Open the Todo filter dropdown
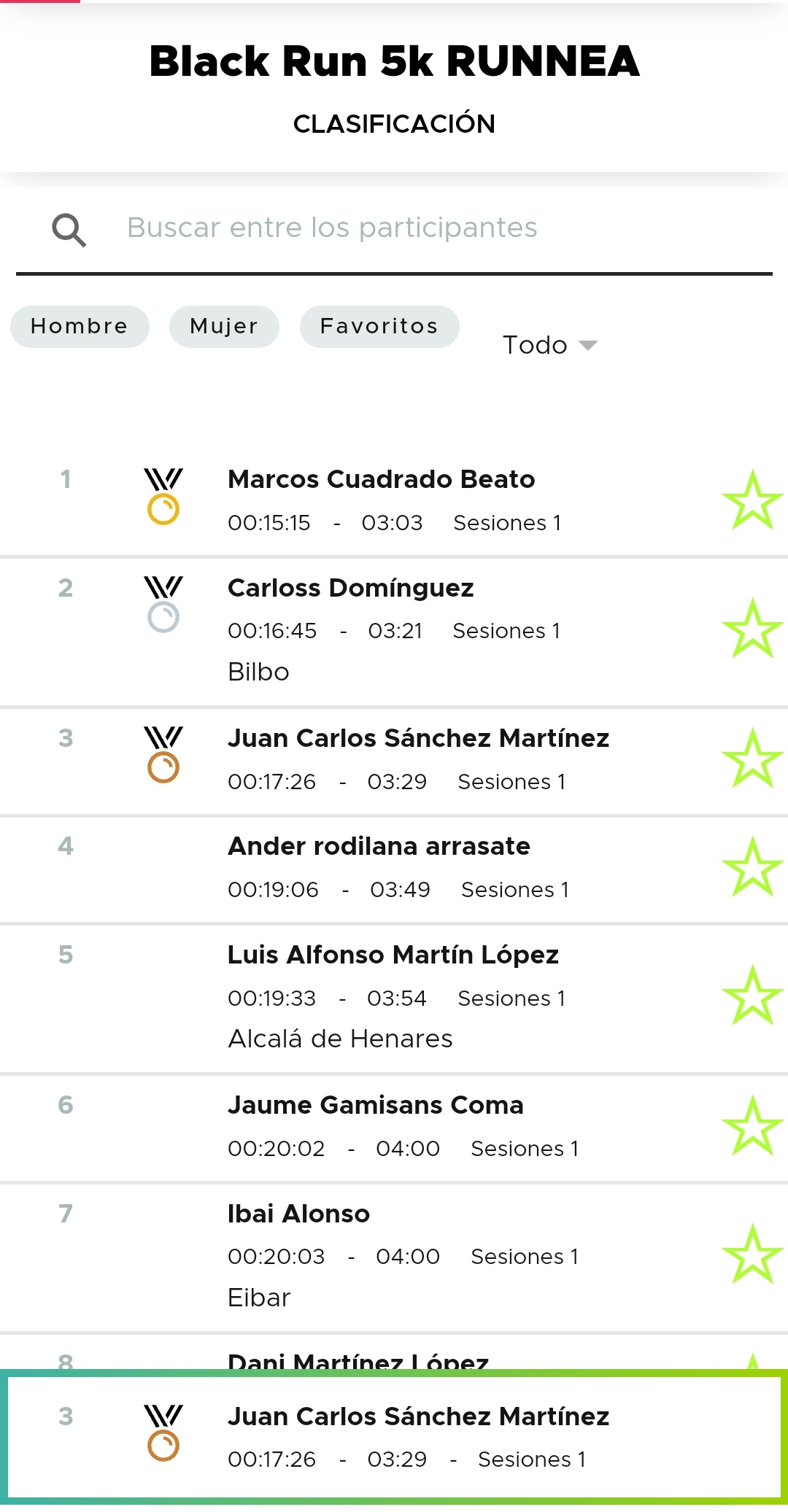788x1512 pixels. coord(550,345)
